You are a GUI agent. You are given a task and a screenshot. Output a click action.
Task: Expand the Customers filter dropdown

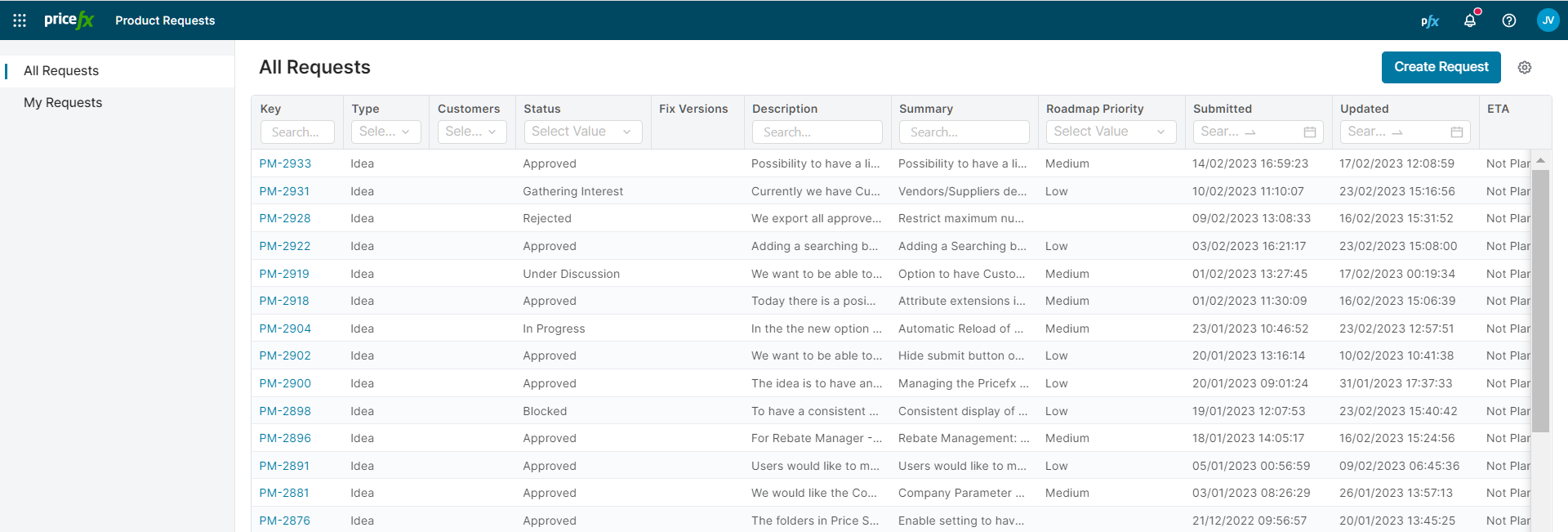(471, 132)
